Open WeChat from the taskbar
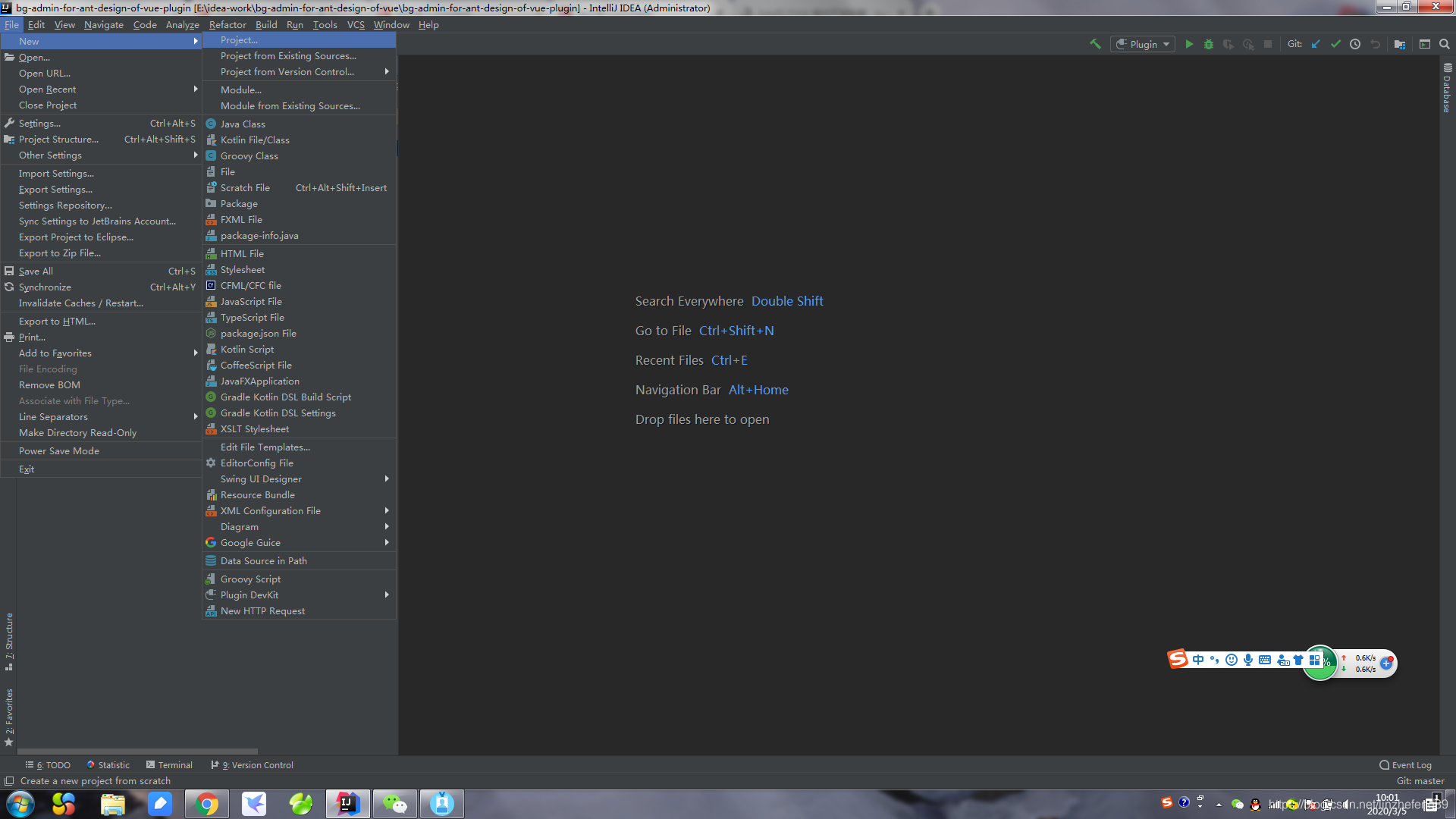 click(x=395, y=804)
